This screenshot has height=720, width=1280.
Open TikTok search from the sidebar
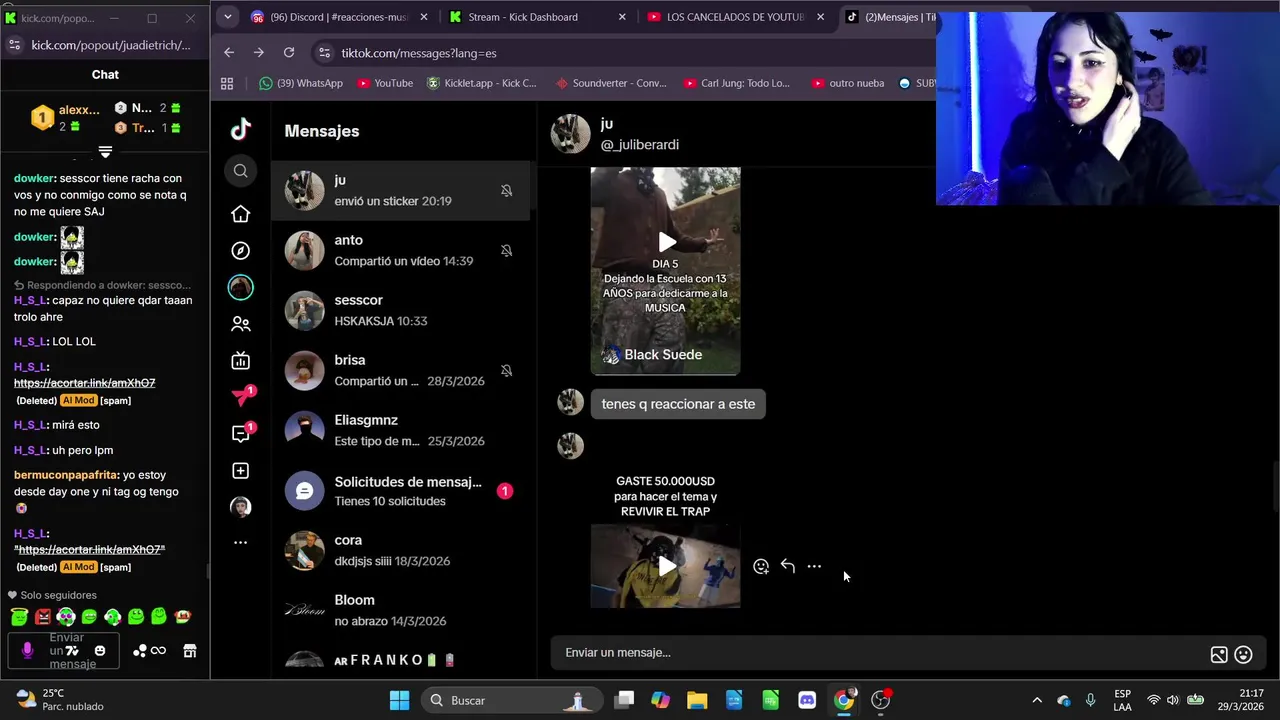[241, 171]
